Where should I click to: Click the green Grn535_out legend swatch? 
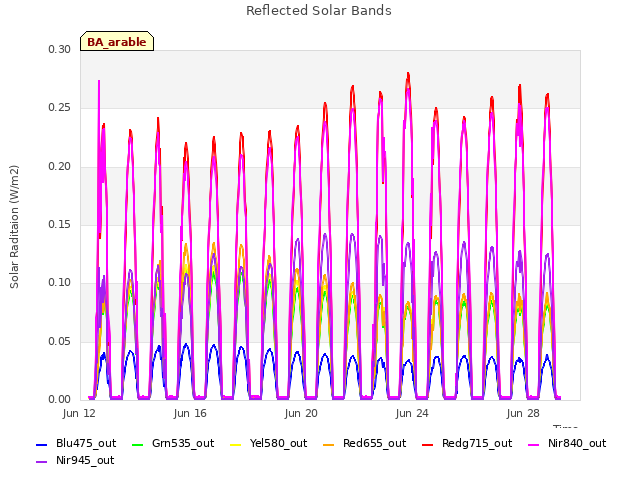pos(138,444)
